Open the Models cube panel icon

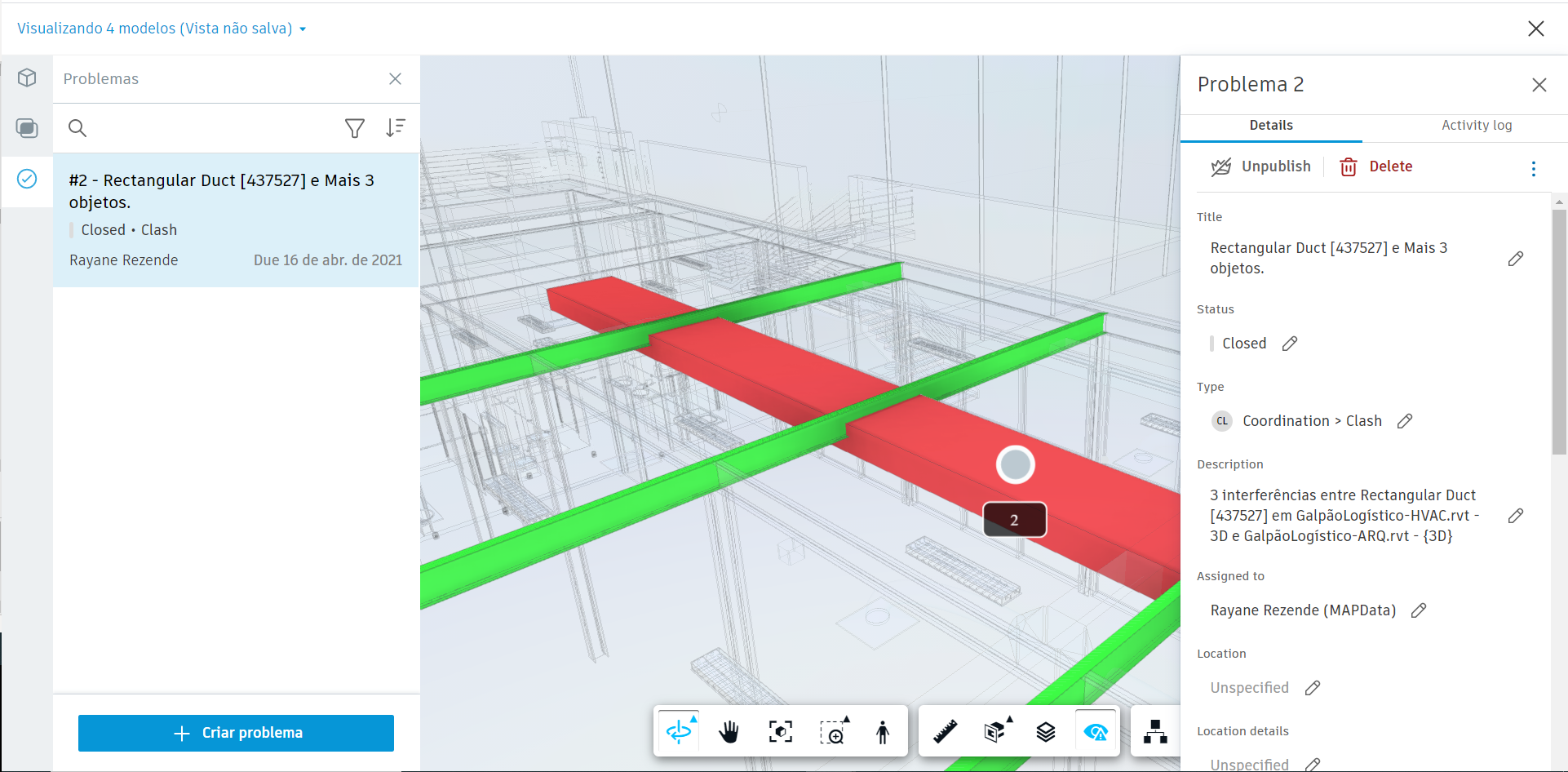[x=27, y=78]
